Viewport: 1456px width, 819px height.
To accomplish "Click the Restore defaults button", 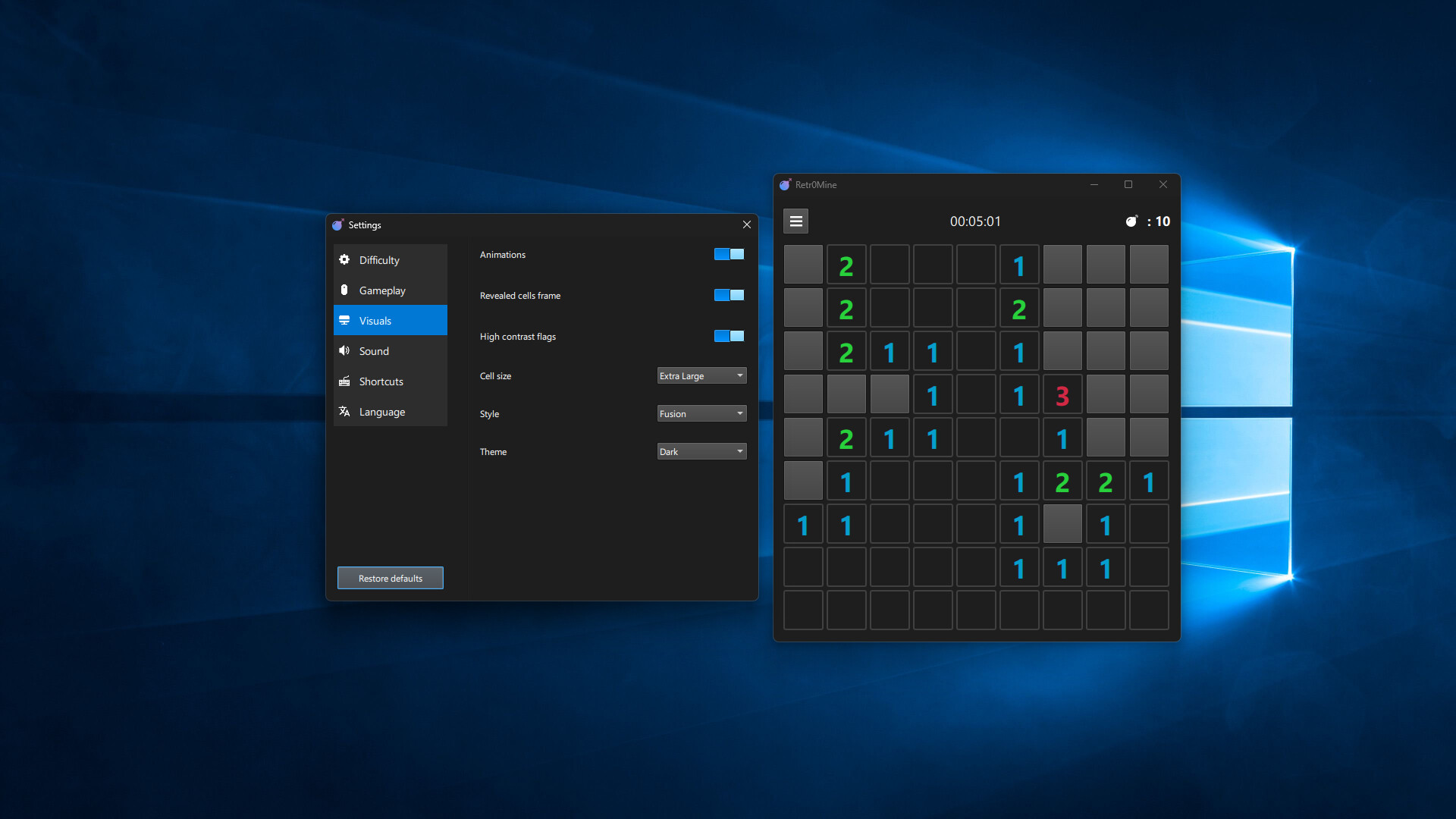I will 390,577.
